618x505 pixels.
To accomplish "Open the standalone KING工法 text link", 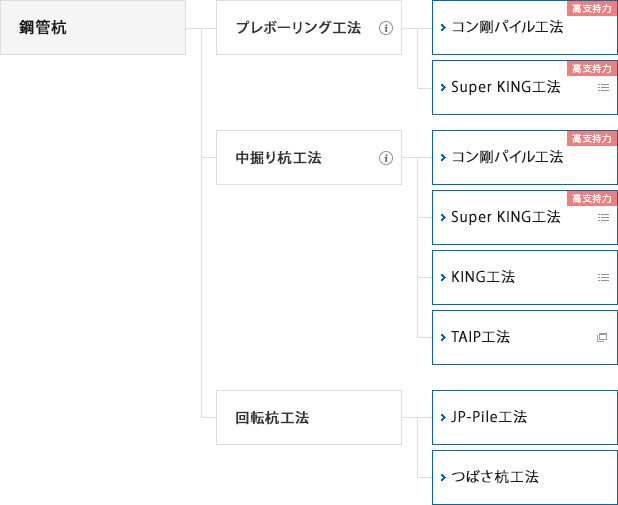I will click(x=483, y=277).
